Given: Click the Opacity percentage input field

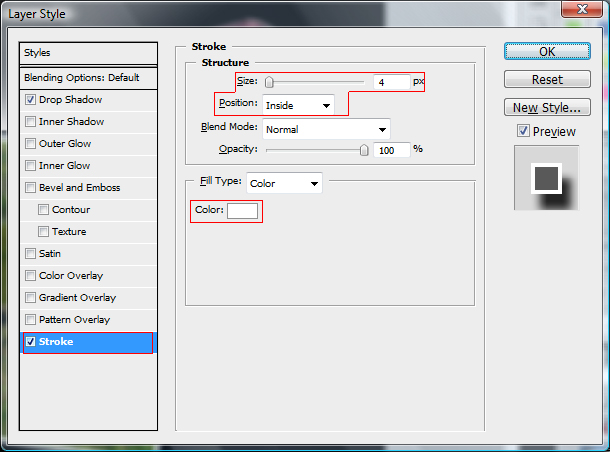Looking at the screenshot, I should pyautogui.click(x=391, y=150).
